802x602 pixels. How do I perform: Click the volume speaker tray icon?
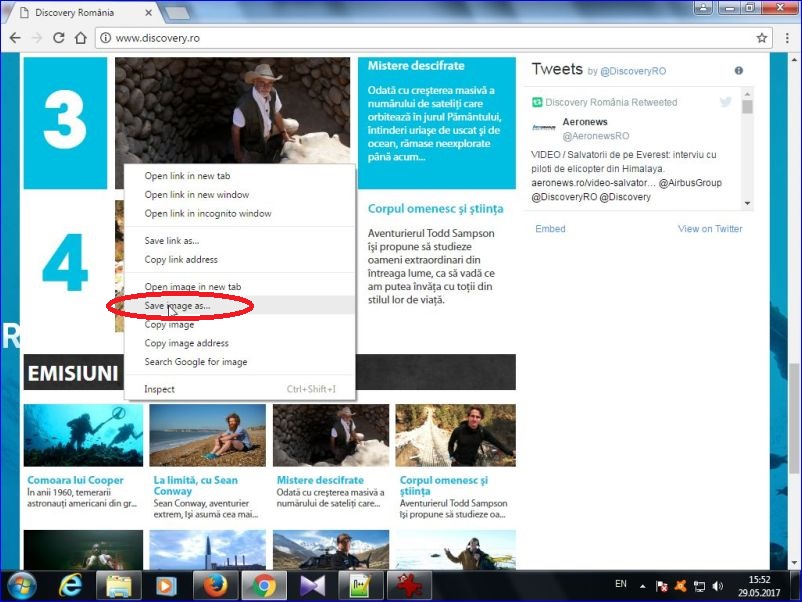click(717, 585)
